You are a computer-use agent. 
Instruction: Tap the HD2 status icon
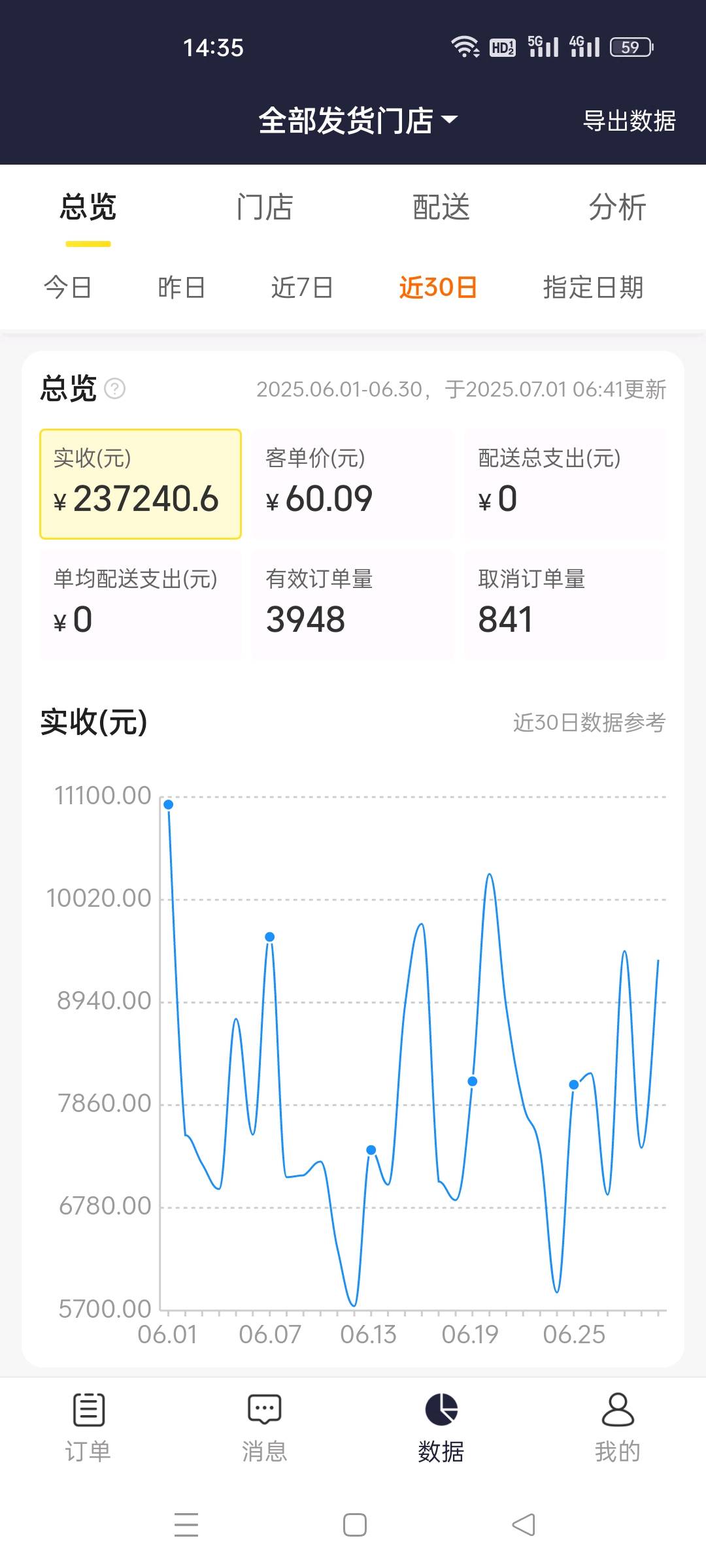[502, 47]
